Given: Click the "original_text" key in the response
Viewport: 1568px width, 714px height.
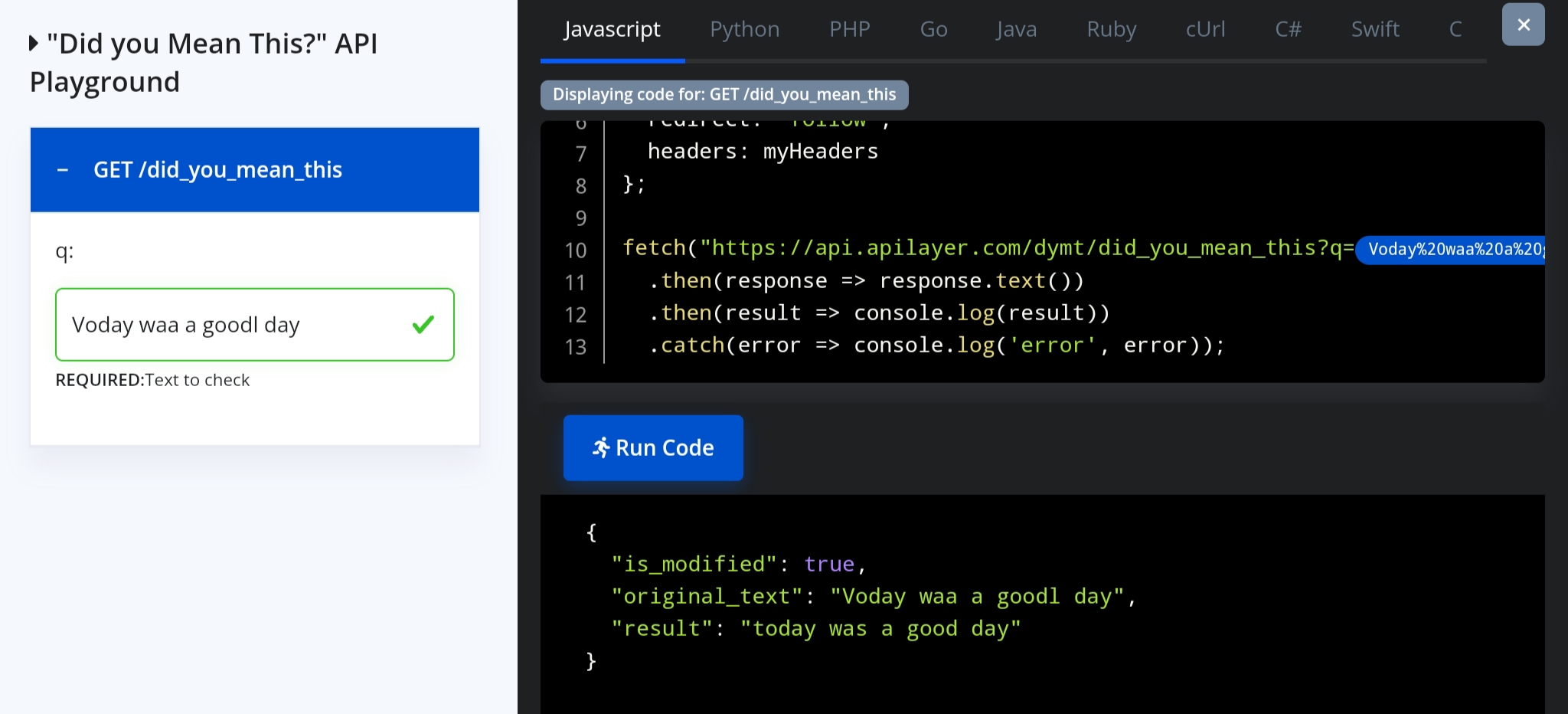Looking at the screenshot, I should [x=707, y=597].
